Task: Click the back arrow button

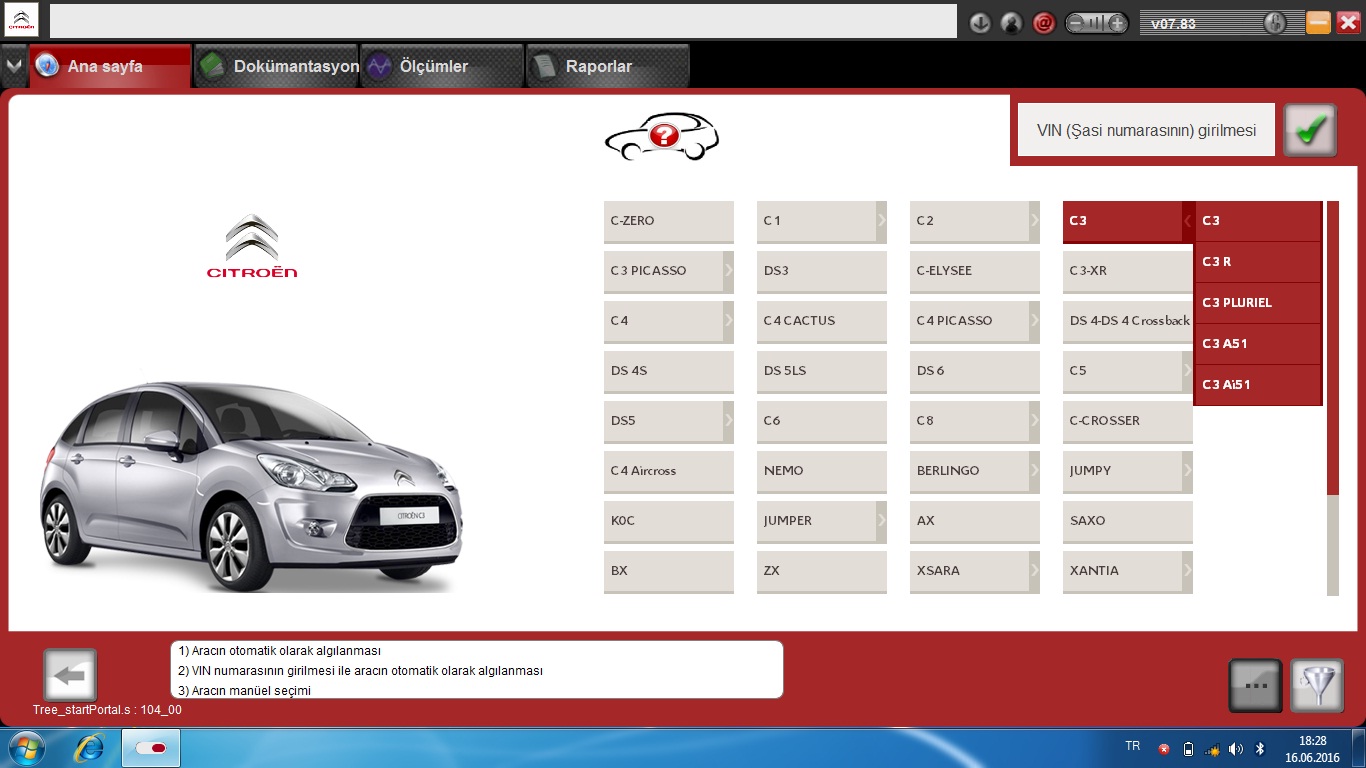Action: pos(70,675)
